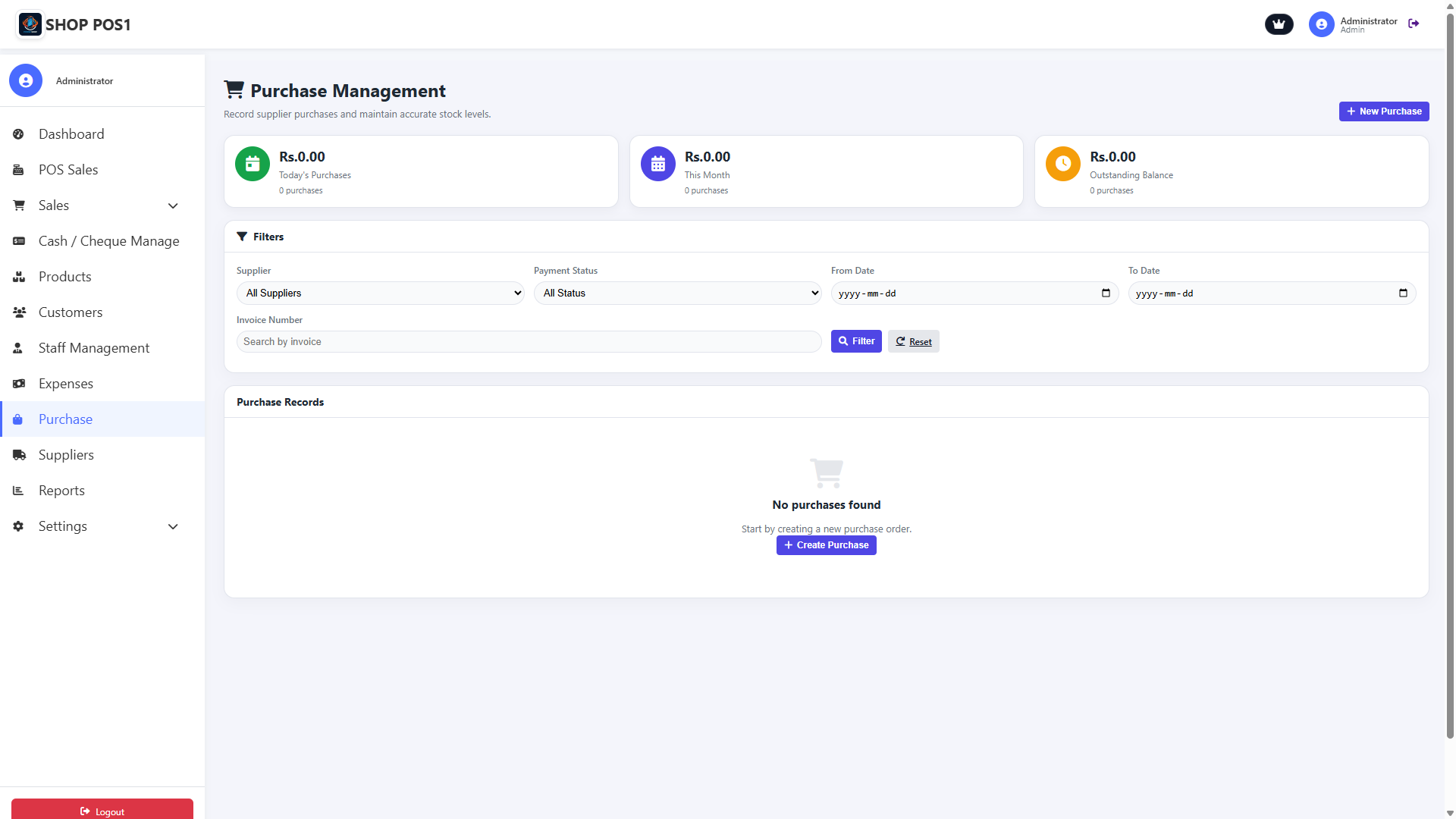Click the crown icon in the header
Screen dimensions: 1456x819
(1279, 24)
